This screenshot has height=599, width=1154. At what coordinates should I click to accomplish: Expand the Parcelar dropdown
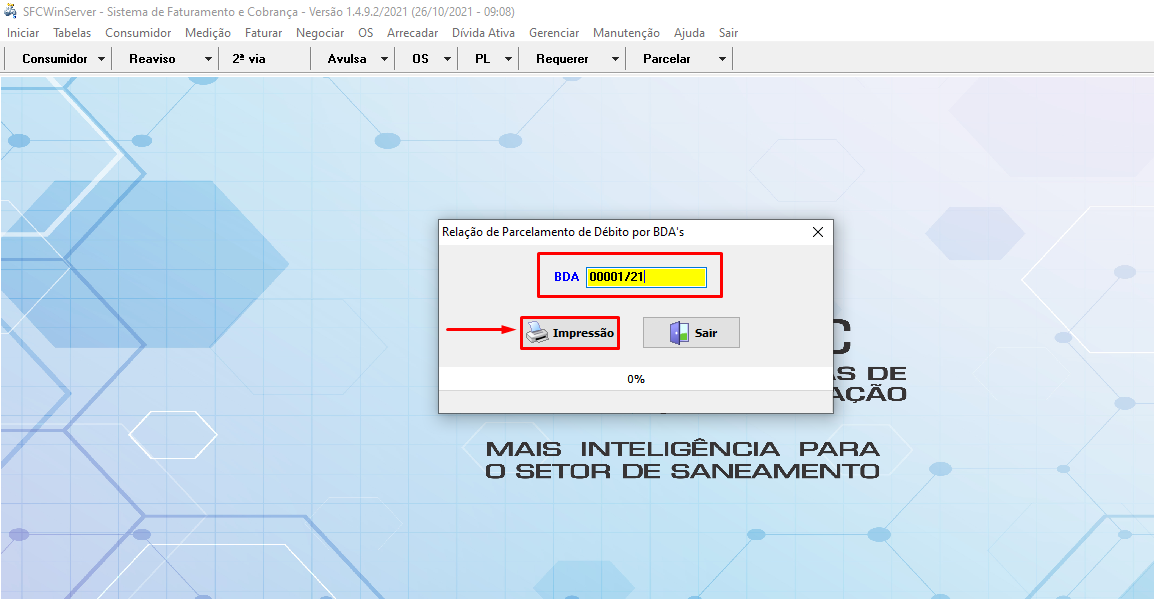coord(721,58)
